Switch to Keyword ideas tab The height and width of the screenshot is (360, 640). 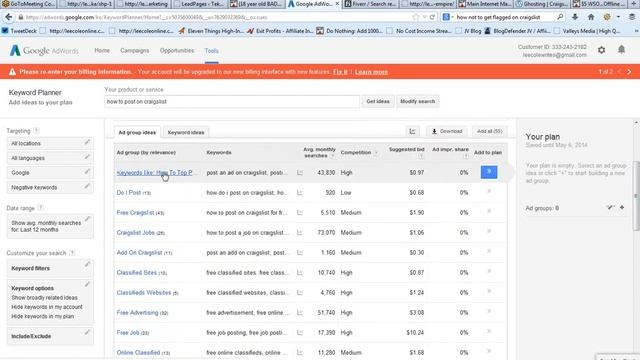pyautogui.click(x=186, y=132)
